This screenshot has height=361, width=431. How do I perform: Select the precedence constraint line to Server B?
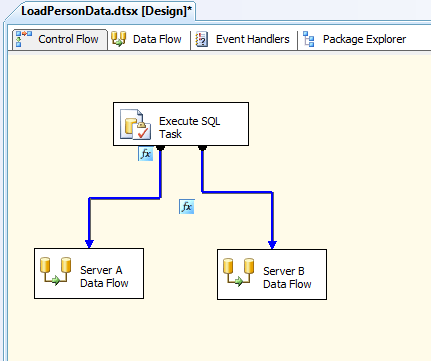coord(237,192)
